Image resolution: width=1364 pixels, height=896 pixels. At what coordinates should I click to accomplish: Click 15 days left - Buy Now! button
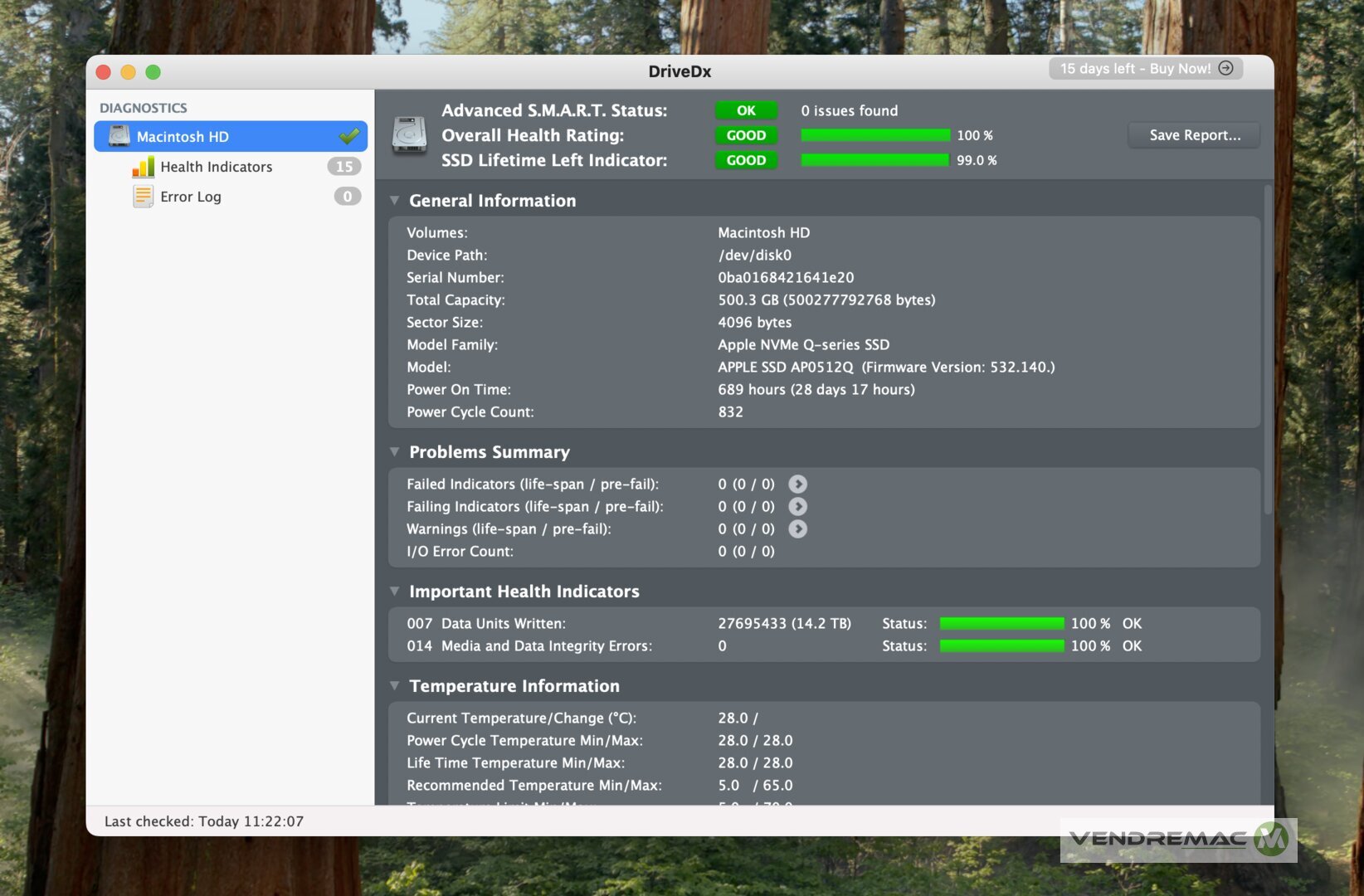(1146, 68)
